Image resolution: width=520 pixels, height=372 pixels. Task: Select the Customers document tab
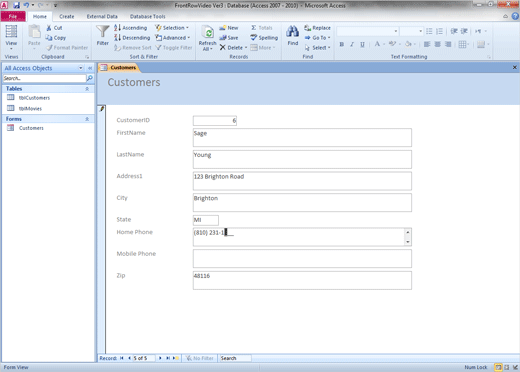119,68
